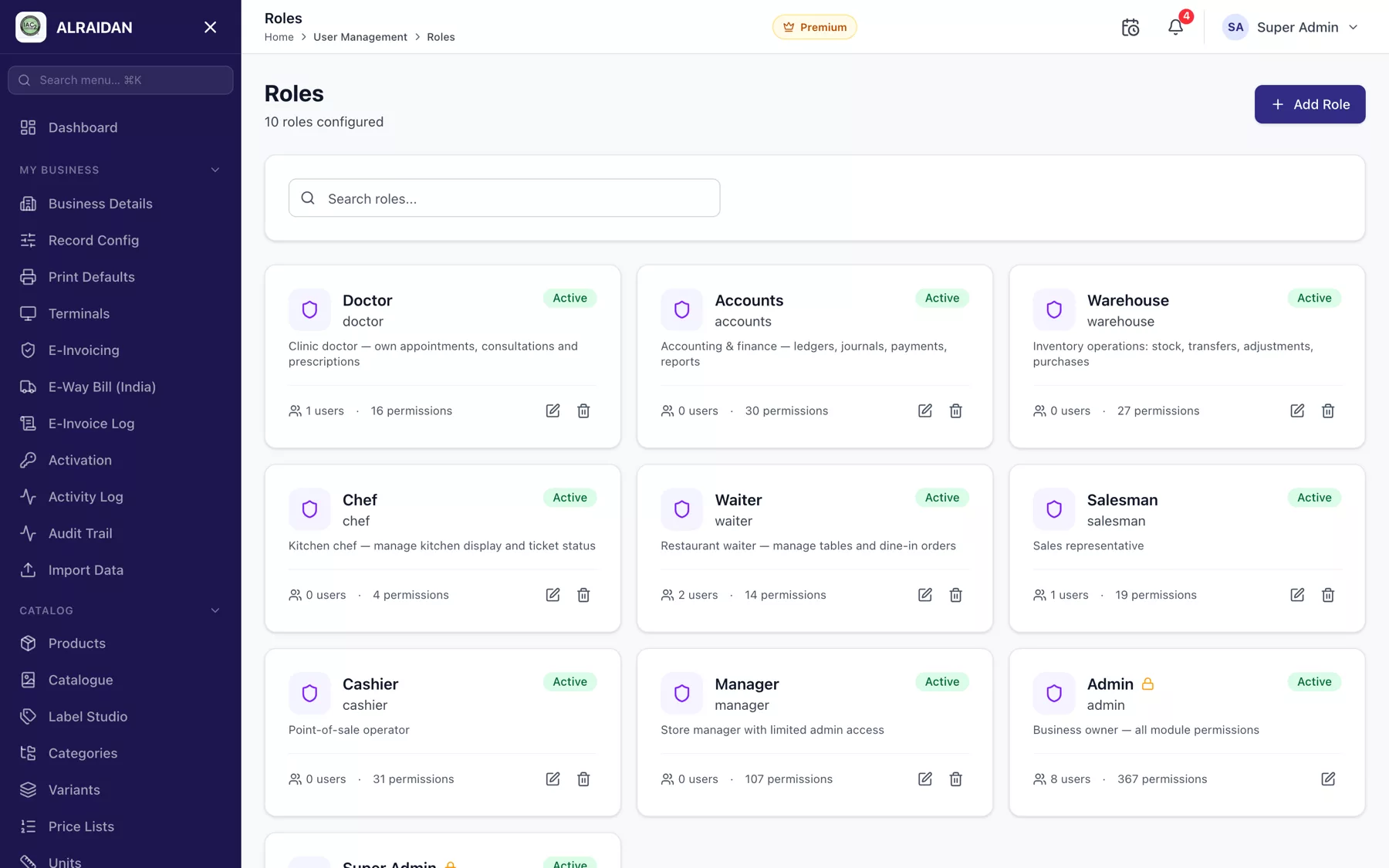Click the Doctor role shield icon
This screenshot has height=868, width=1389.
tap(309, 309)
